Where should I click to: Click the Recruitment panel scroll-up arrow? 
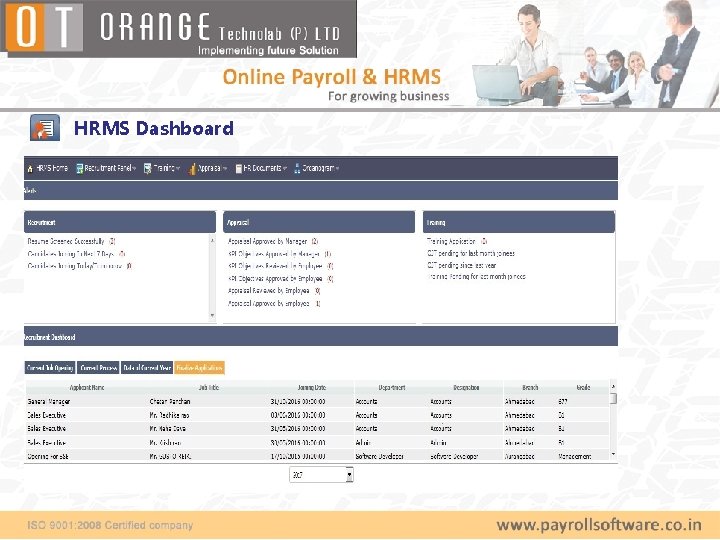click(212, 241)
